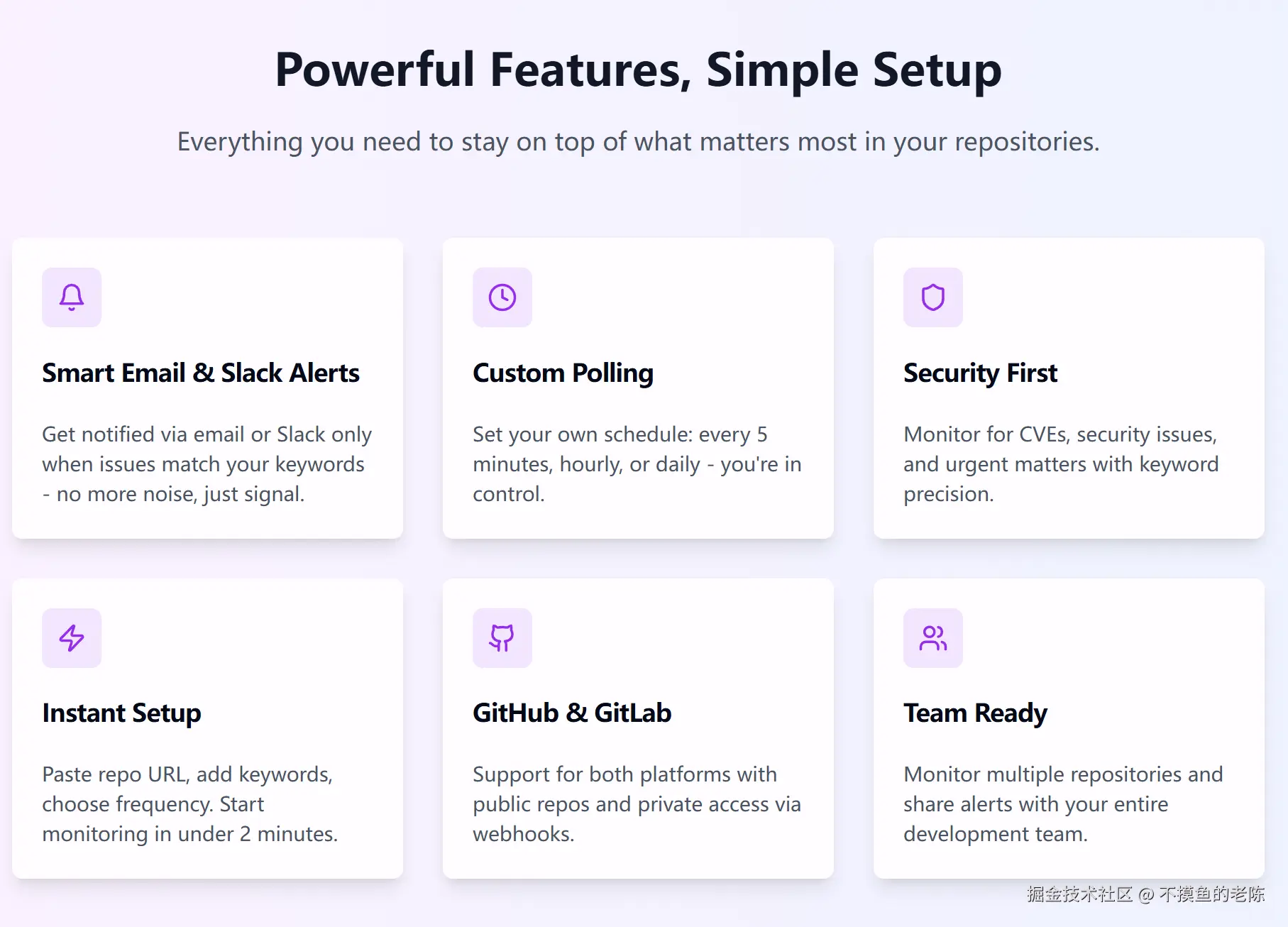Click the clock icon on Custom Polling
Viewport: 1288px width, 927px height.
click(502, 297)
